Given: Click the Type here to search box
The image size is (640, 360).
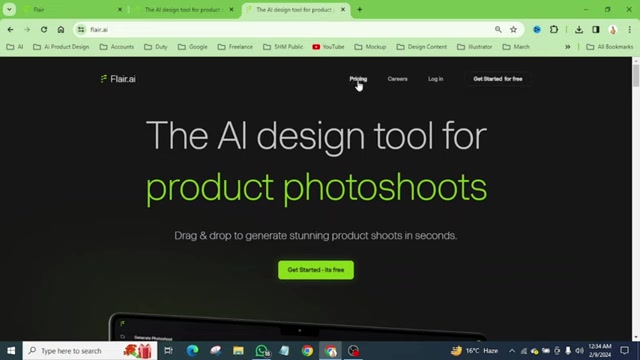Looking at the screenshot, I should coord(90,351).
